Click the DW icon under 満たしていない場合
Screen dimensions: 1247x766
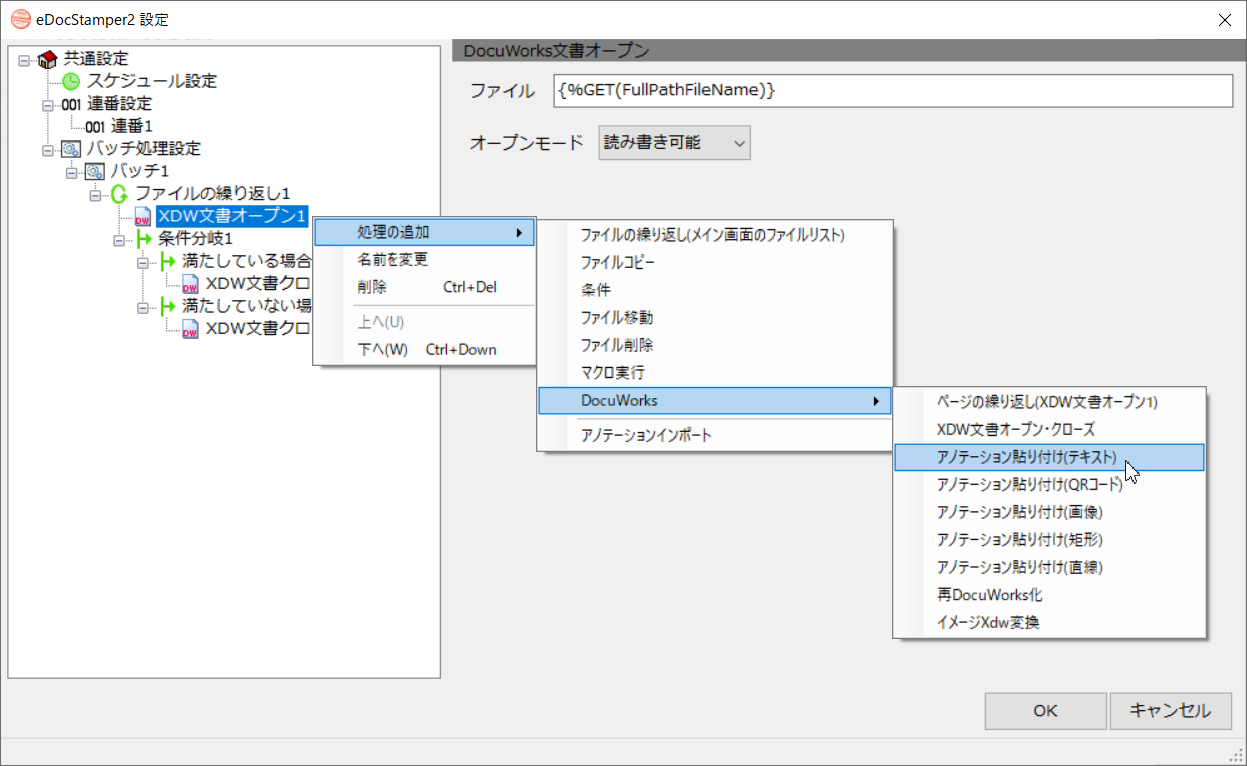[190, 328]
